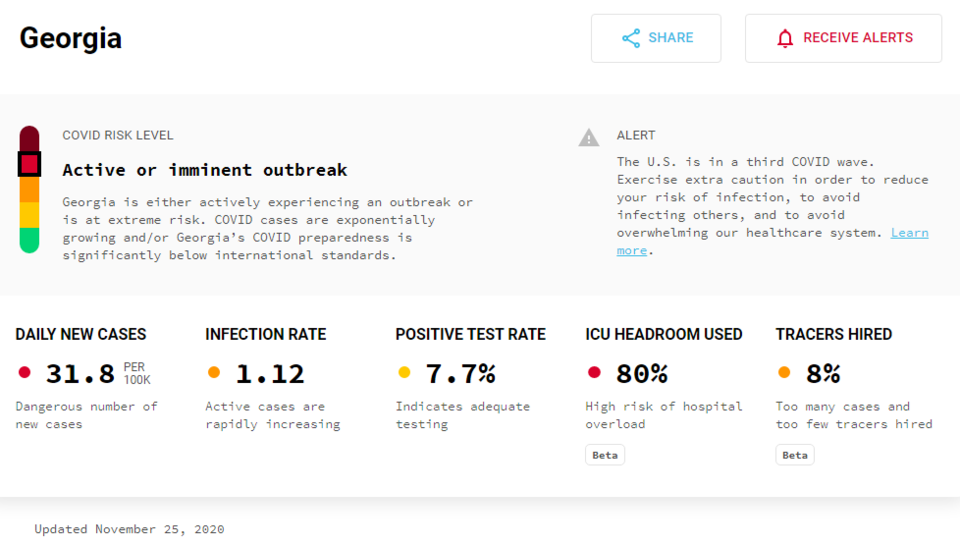Open the POSITIVE TEST RATE metric

coord(470,334)
